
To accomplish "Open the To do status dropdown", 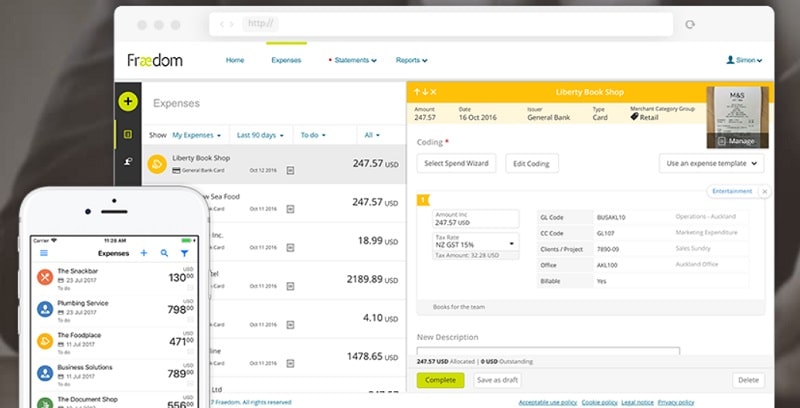I will coord(313,135).
